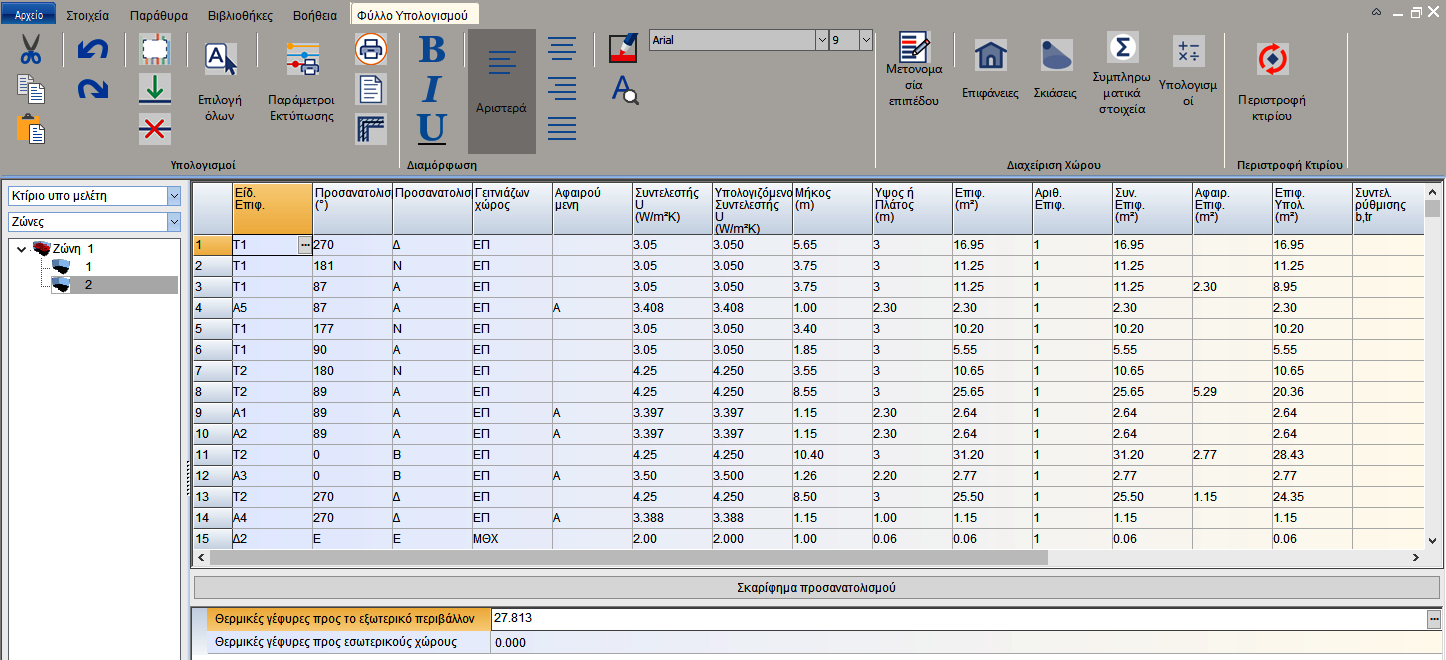Click the Cut scissors icon

tap(31, 49)
